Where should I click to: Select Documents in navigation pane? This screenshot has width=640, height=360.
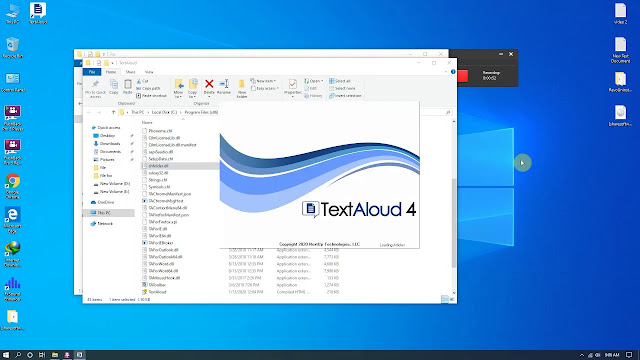pos(107,151)
